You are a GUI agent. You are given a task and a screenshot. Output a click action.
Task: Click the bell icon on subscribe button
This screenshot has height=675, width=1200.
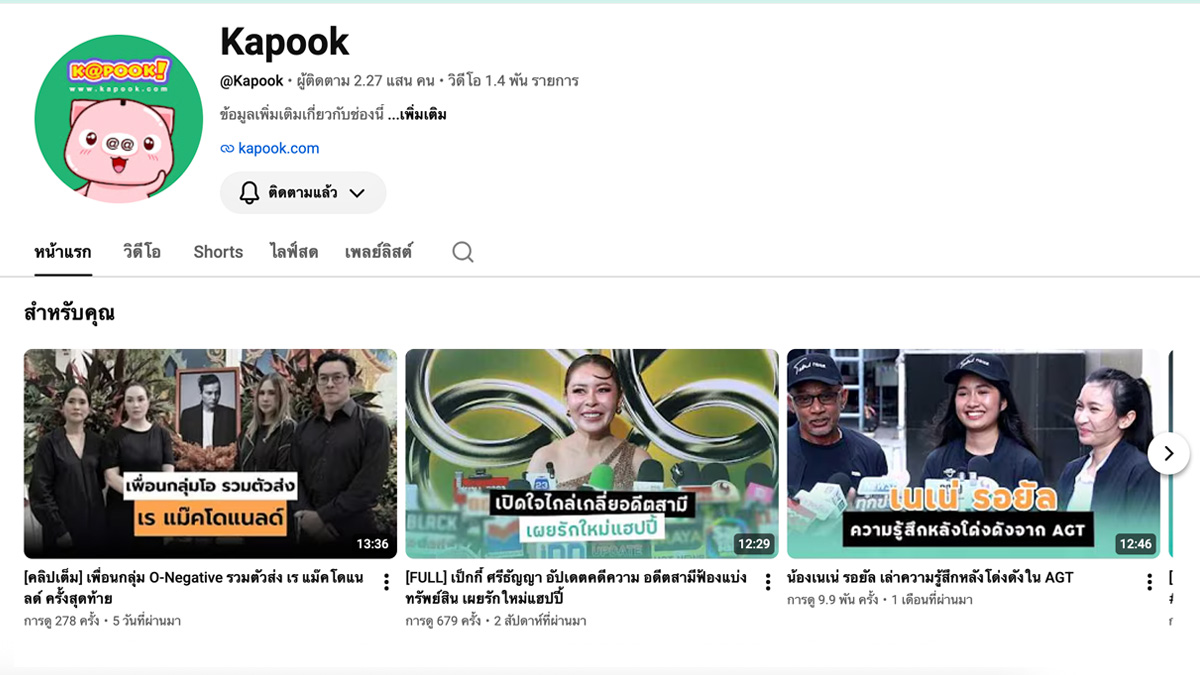[x=249, y=193]
